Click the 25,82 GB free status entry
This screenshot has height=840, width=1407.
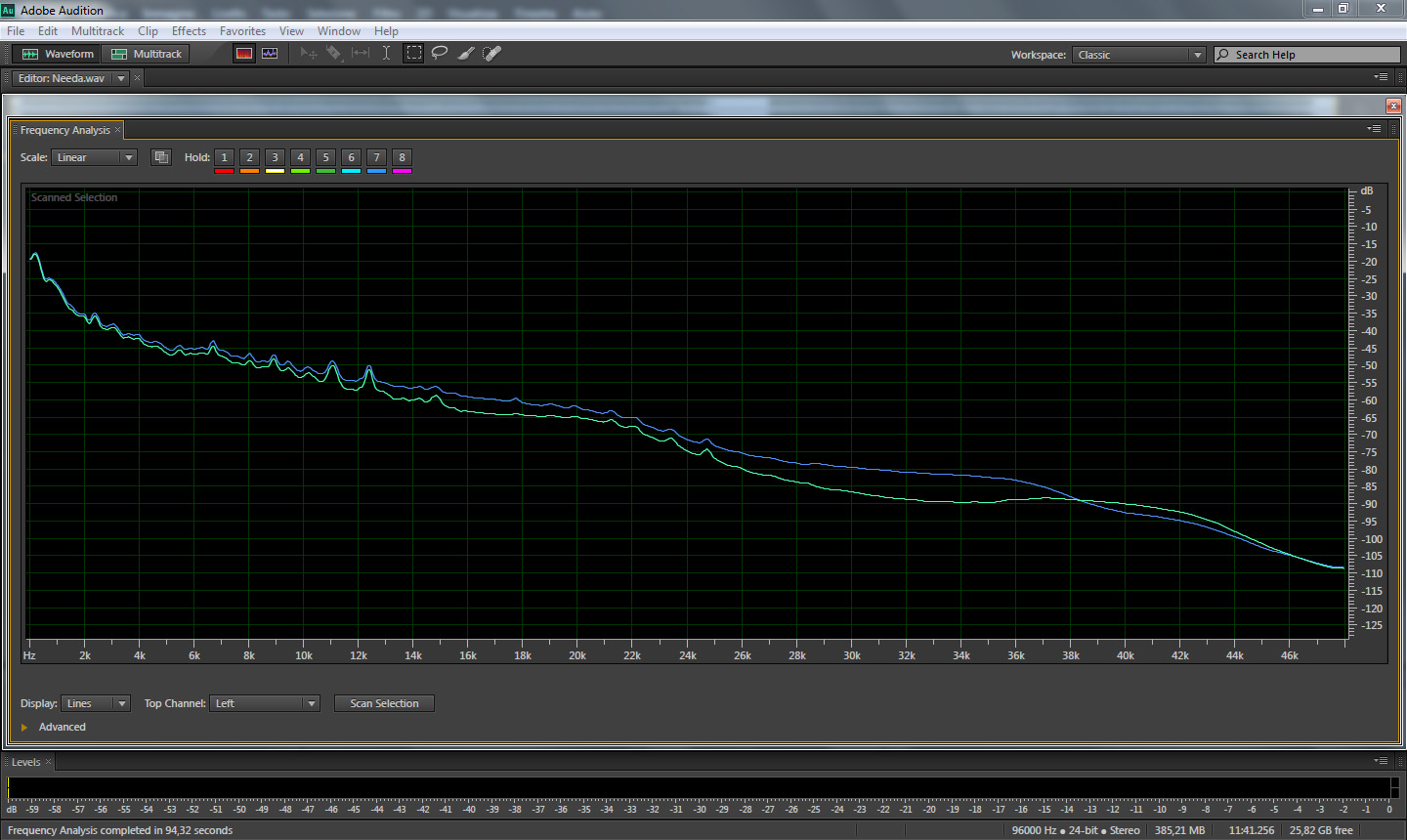coord(1321,830)
